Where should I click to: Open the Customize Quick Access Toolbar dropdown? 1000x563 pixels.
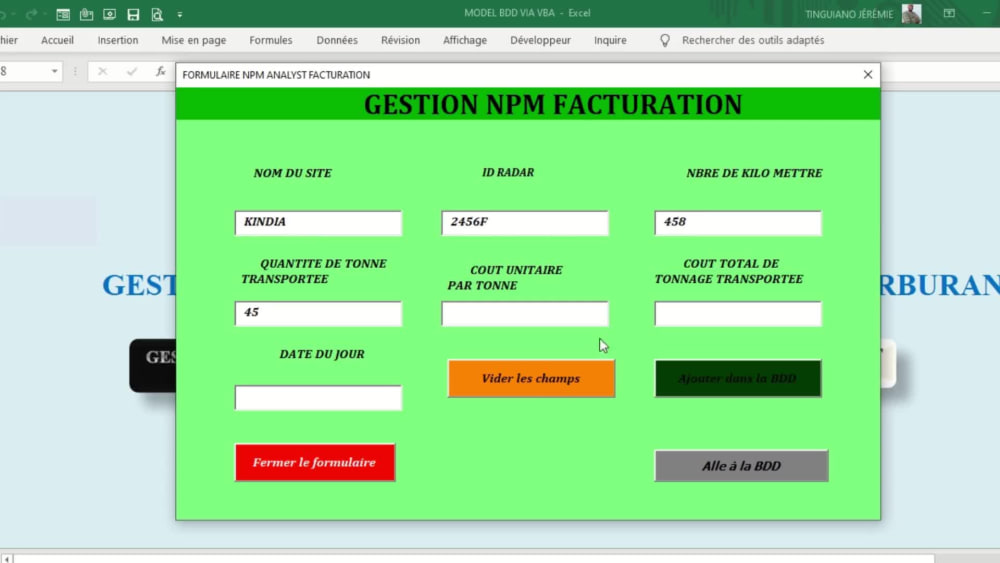click(x=180, y=14)
